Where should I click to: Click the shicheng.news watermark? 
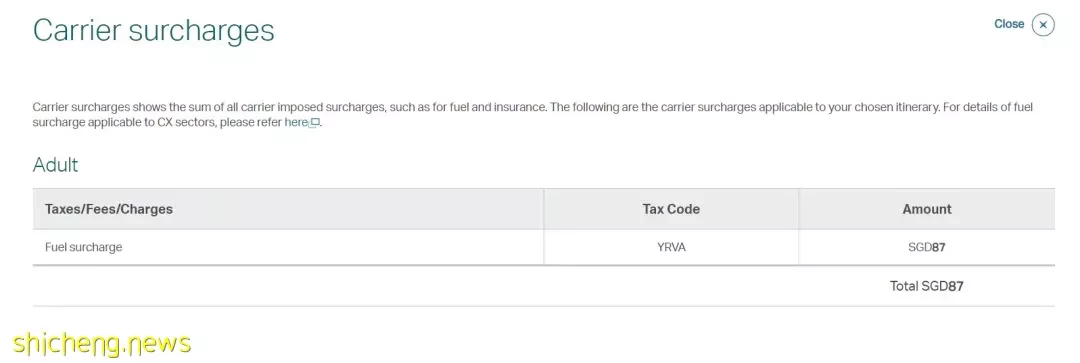102,342
